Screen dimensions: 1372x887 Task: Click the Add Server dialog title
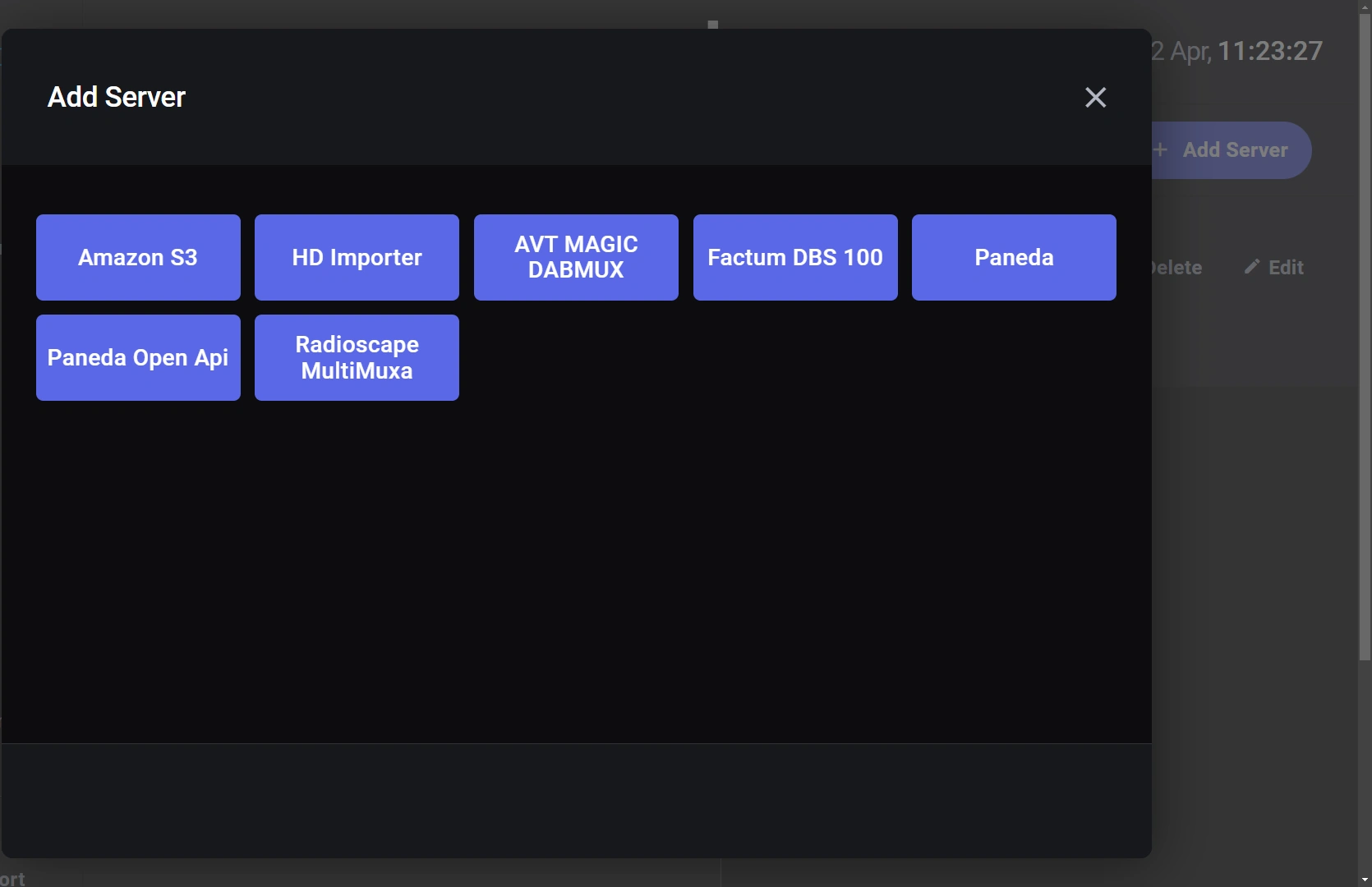click(x=117, y=97)
